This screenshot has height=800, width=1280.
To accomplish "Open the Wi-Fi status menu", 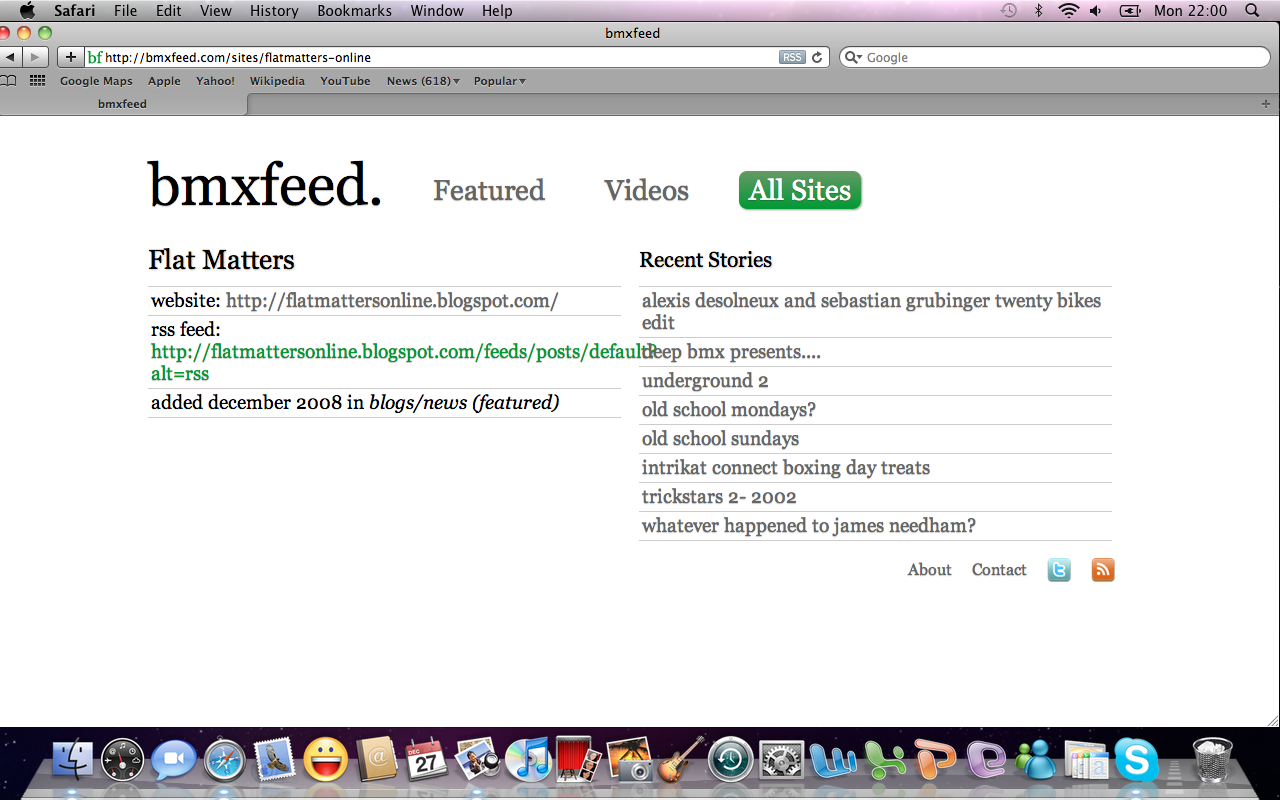I will (x=1068, y=10).
